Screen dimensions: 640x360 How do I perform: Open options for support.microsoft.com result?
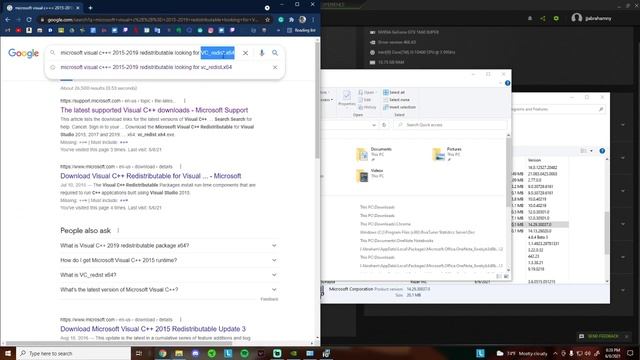(184, 101)
